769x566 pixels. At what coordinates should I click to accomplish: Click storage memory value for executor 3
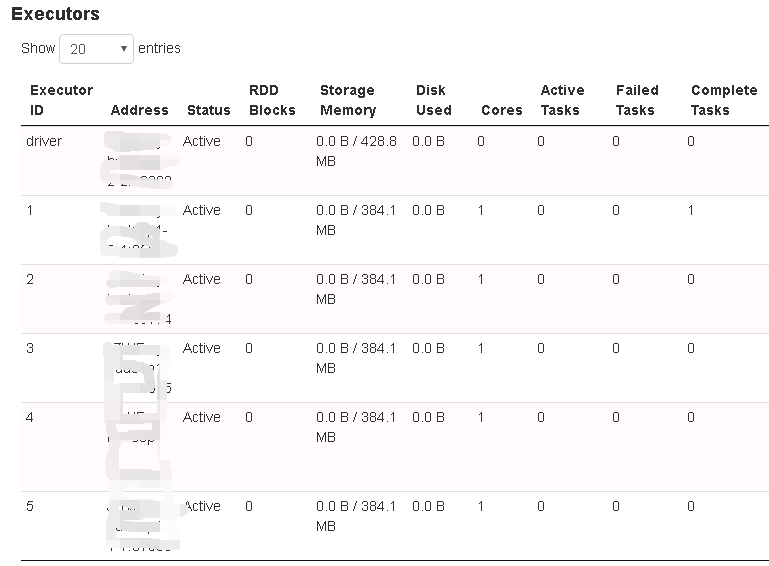click(356, 358)
